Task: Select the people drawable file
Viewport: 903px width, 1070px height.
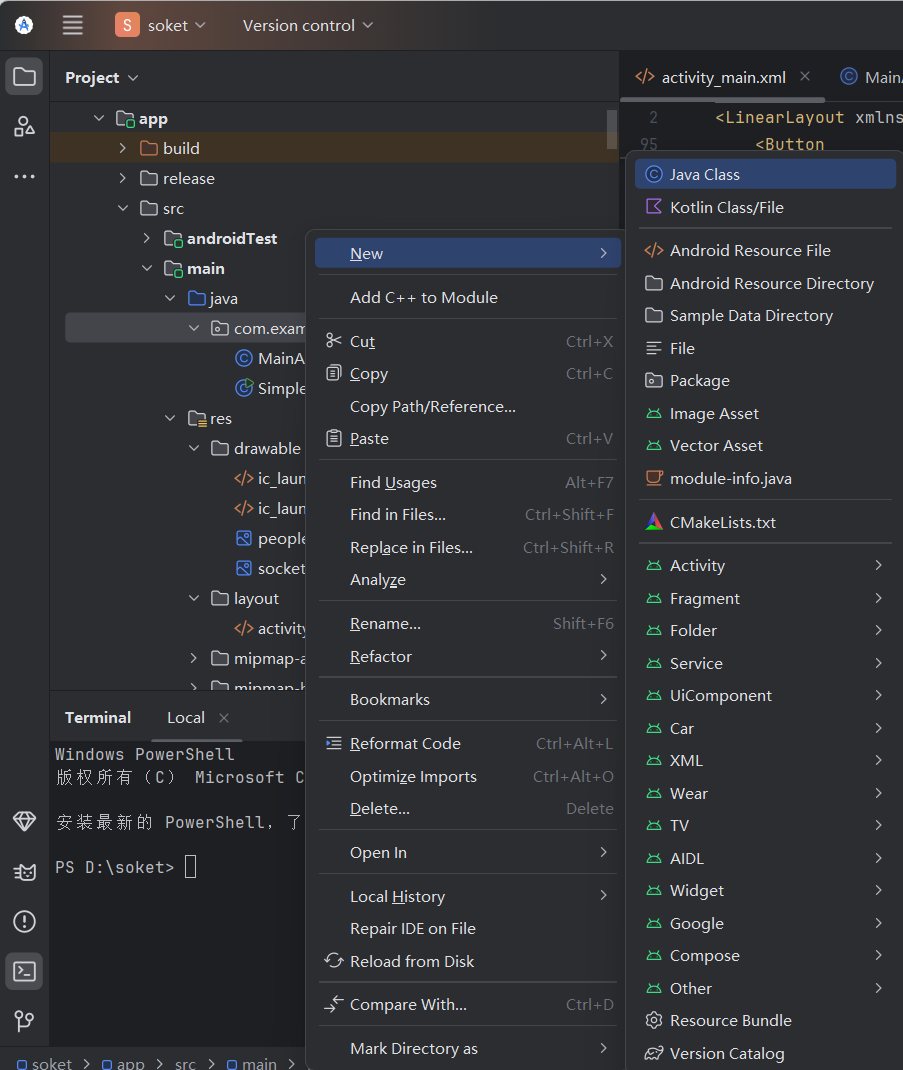Action: (x=270, y=538)
